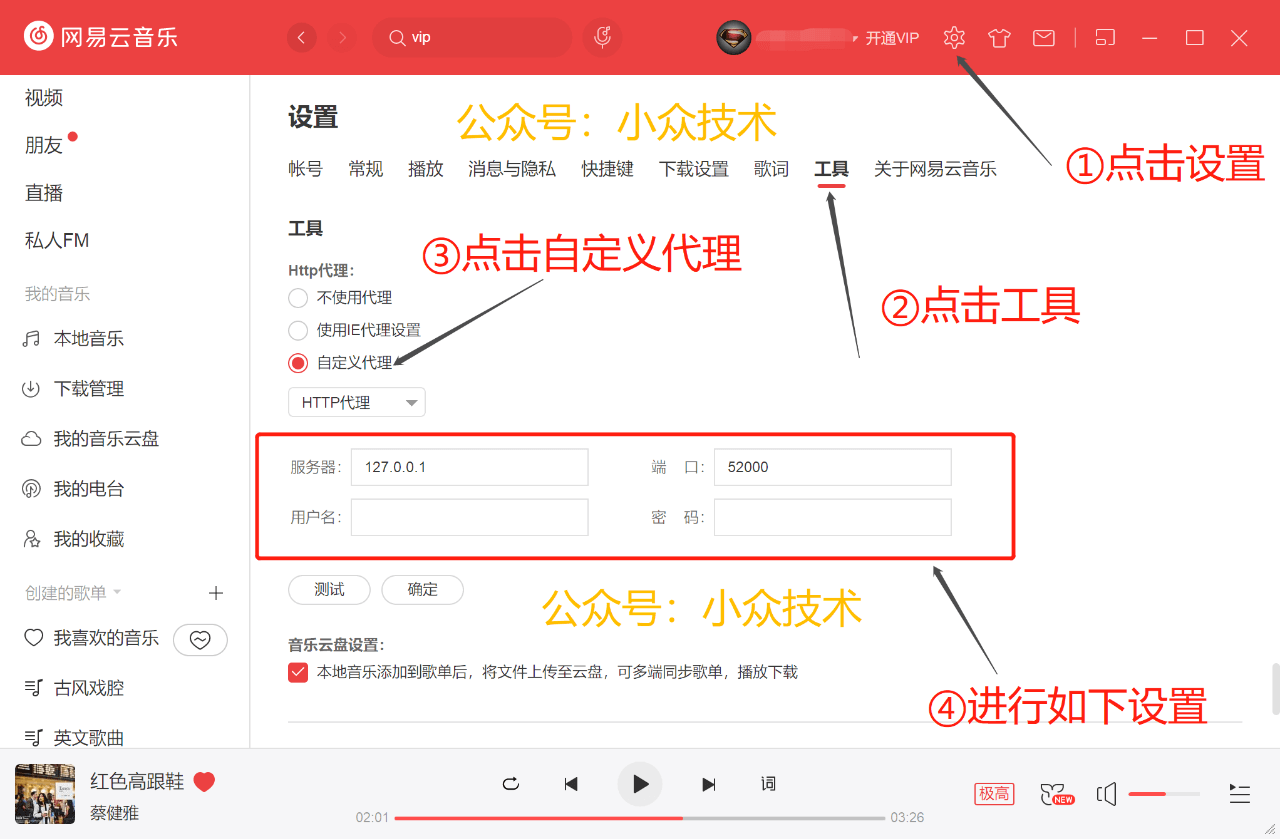Click the 开通VIP link
Image resolution: width=1280 pixels, height=839 pixels.
892,38
